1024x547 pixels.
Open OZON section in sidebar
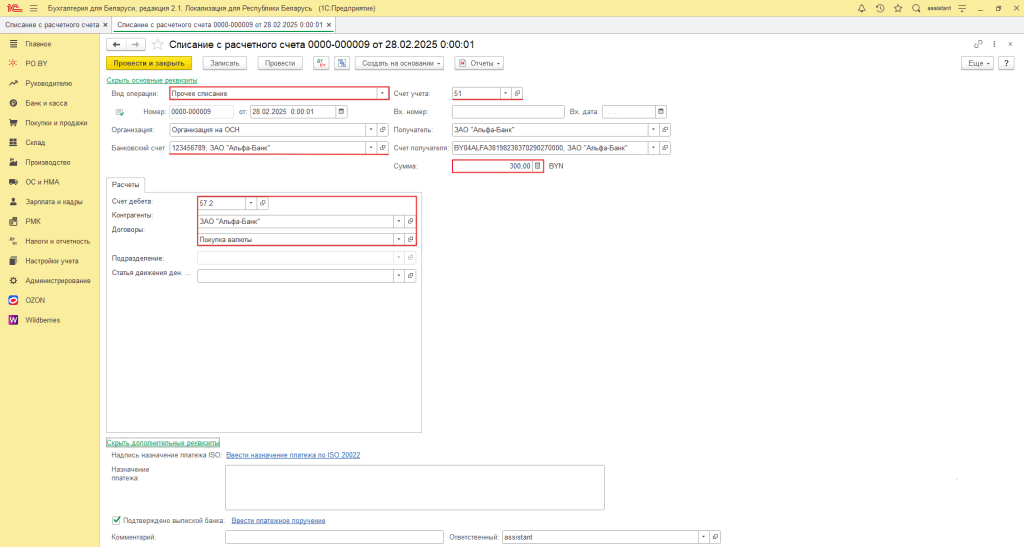point(35,300)
